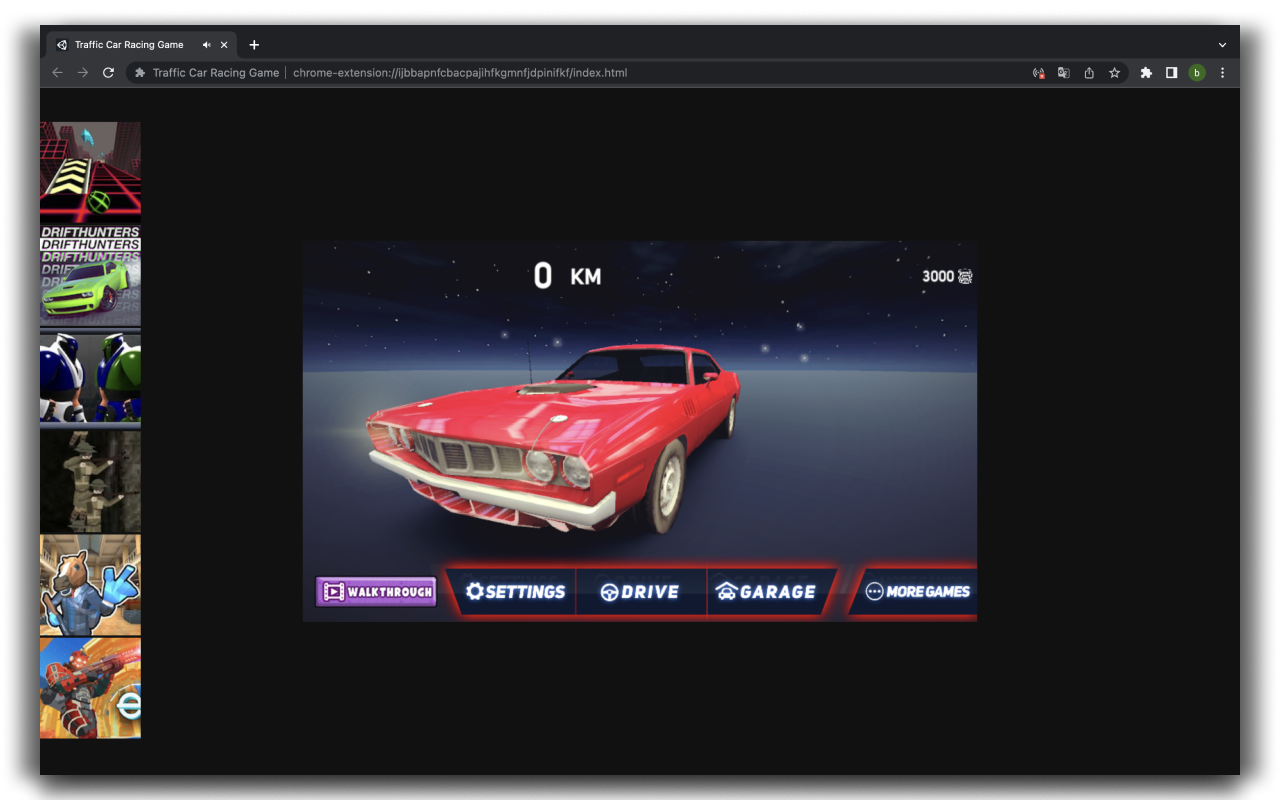1280x800 pixels.
Task: Click the MORE GAMES button
Action: 916,591
